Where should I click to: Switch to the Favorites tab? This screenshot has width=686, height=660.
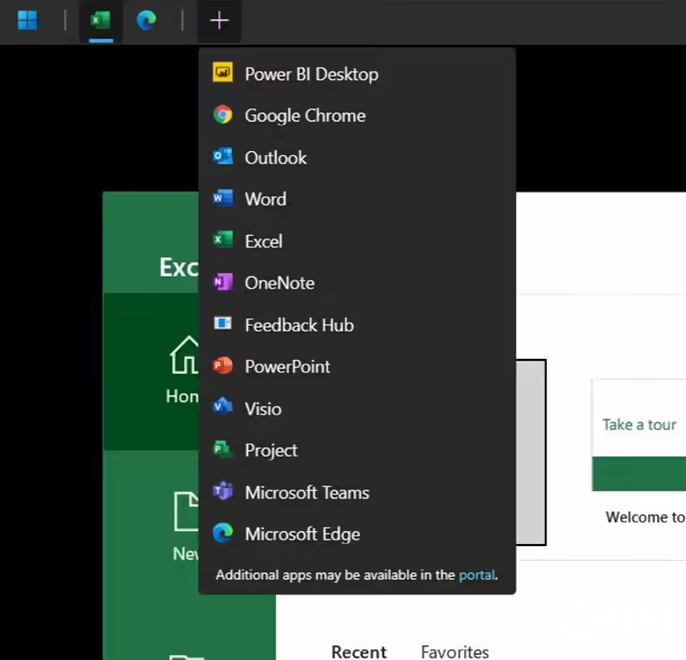coord(455,652)
